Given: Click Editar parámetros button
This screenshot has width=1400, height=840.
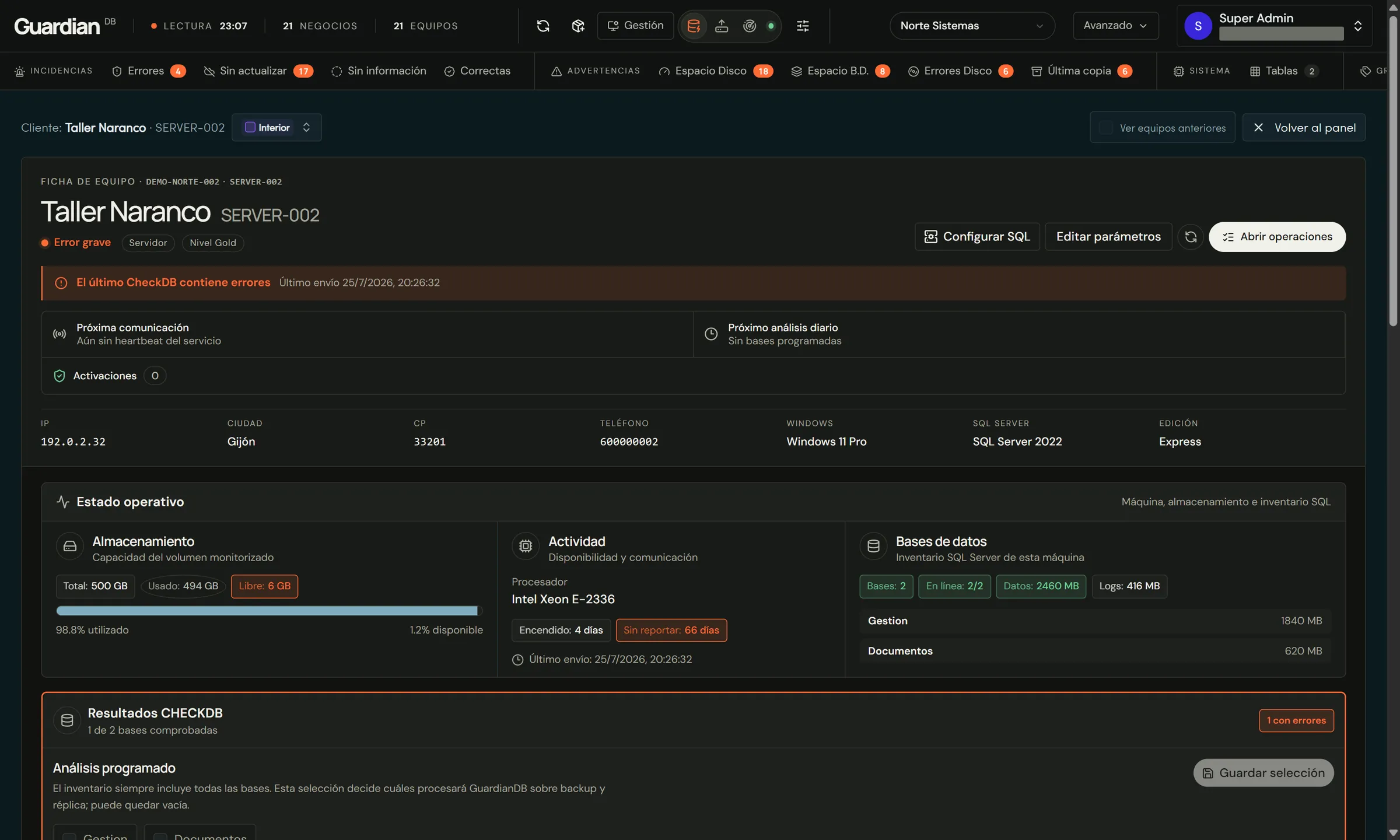Looking at the screenshot, I should (x=1108, y=237).
